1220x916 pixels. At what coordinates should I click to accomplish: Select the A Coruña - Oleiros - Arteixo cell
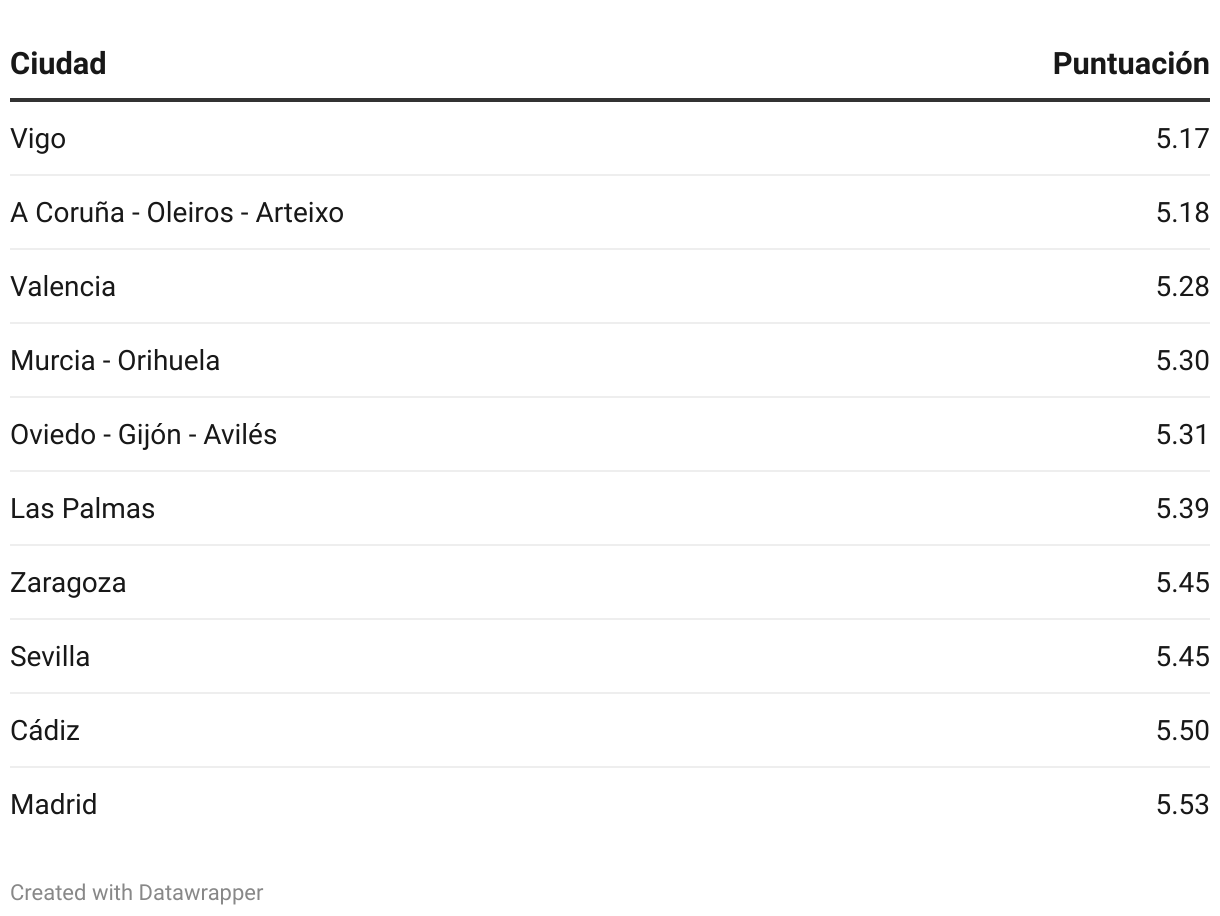(x=177, y=213)
